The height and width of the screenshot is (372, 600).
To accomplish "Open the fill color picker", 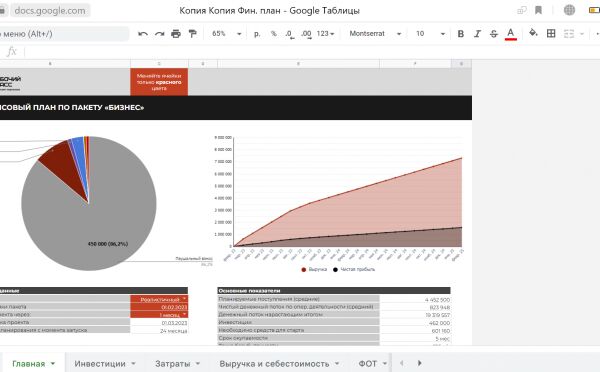I will [533, 33].
